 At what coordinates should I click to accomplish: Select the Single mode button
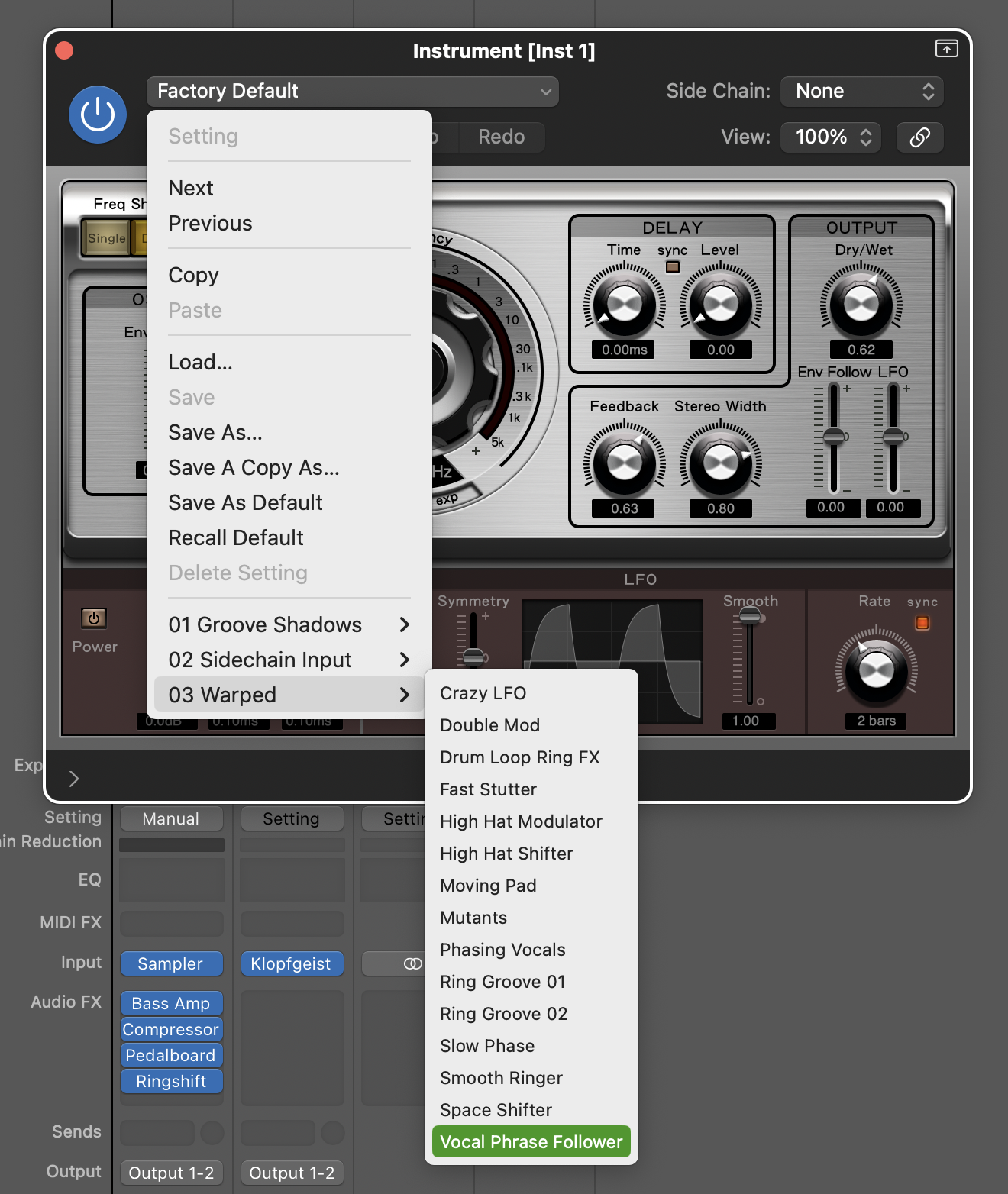point(106,238)
